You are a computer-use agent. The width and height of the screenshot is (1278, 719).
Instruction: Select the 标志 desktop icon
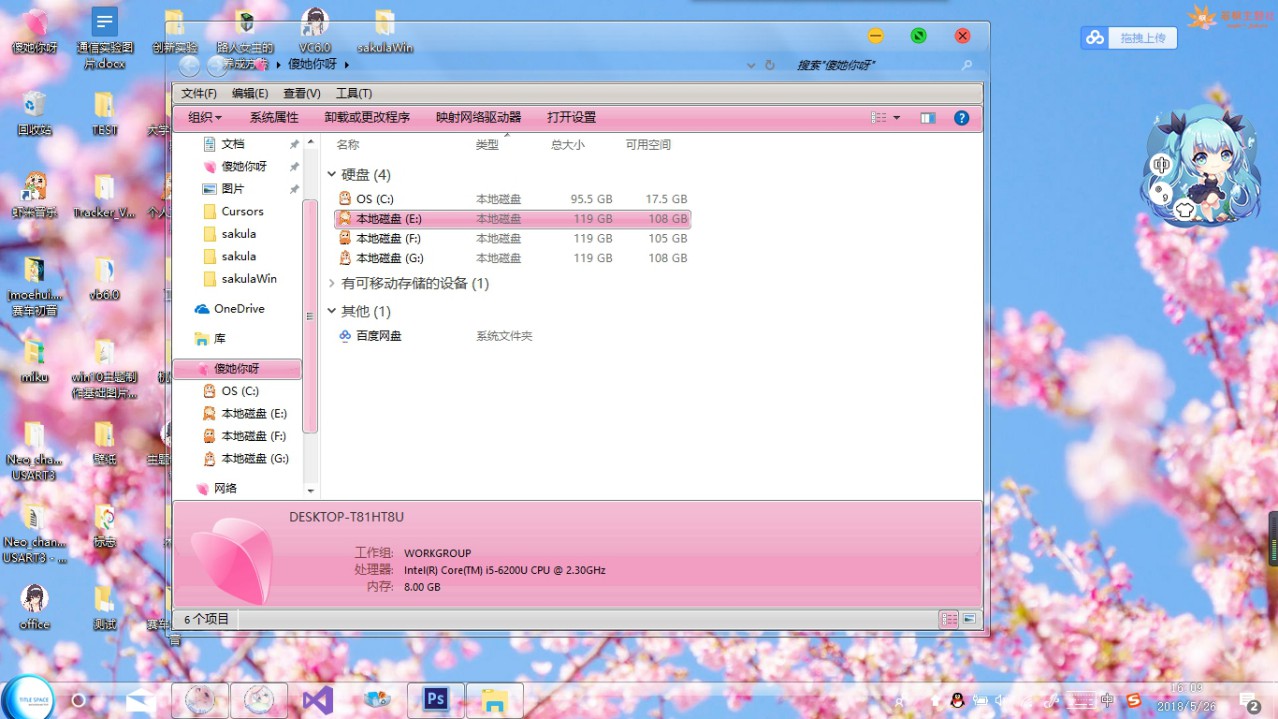click(104, 526)
